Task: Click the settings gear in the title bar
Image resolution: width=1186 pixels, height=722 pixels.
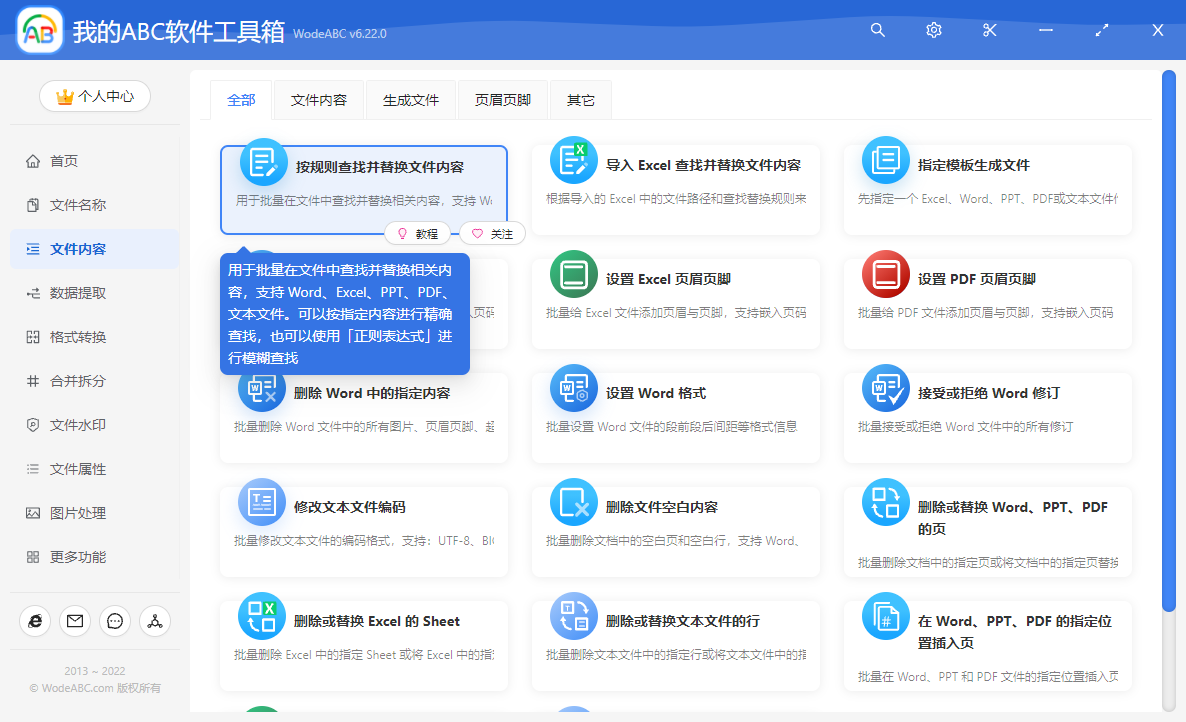Action: point(933,30)
